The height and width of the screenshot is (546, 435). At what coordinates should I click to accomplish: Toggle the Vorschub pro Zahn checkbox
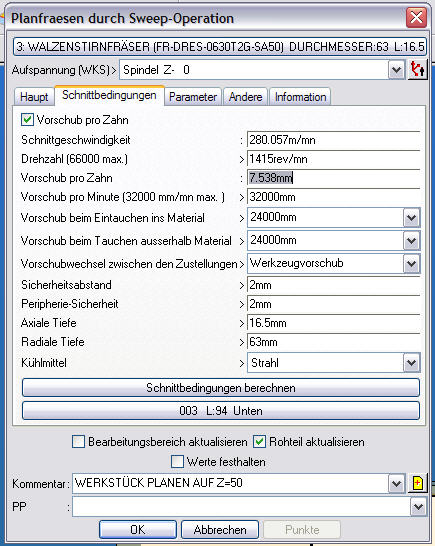(x=27, y=120)
